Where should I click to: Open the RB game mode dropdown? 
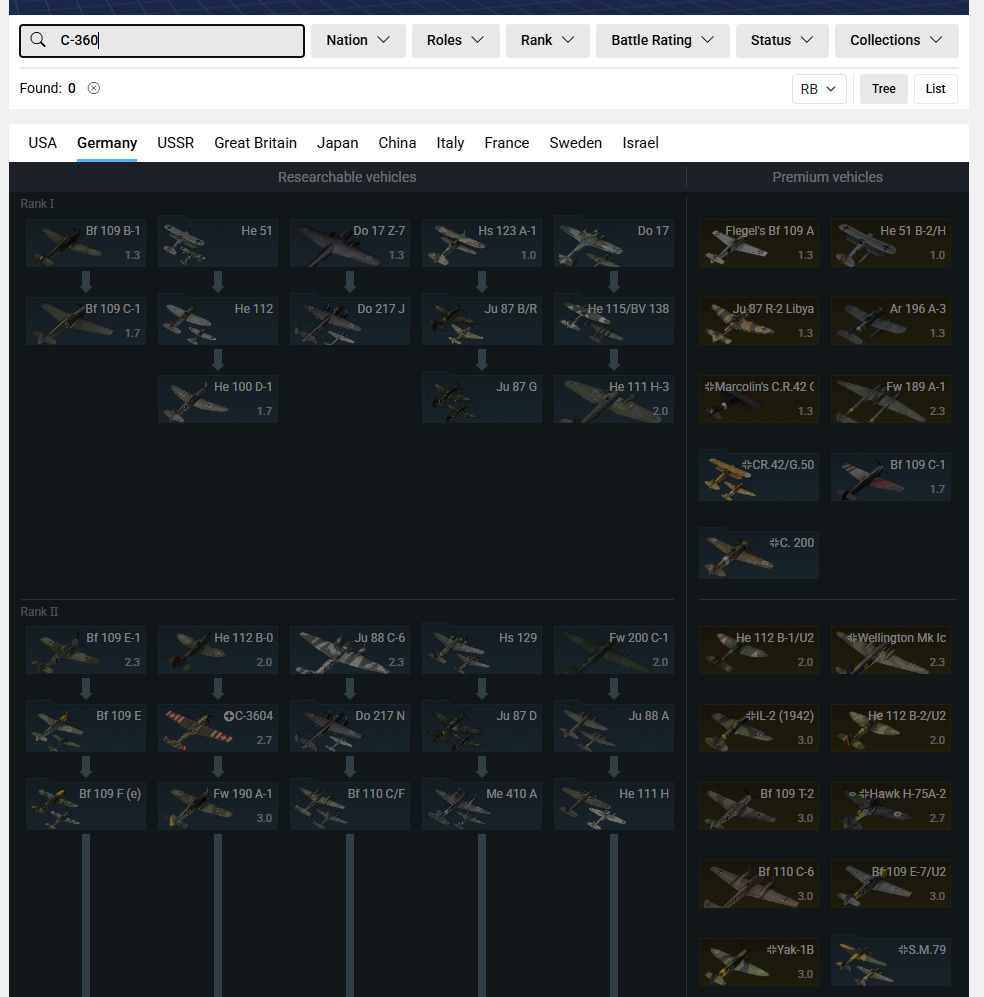[x=820, y=89]
